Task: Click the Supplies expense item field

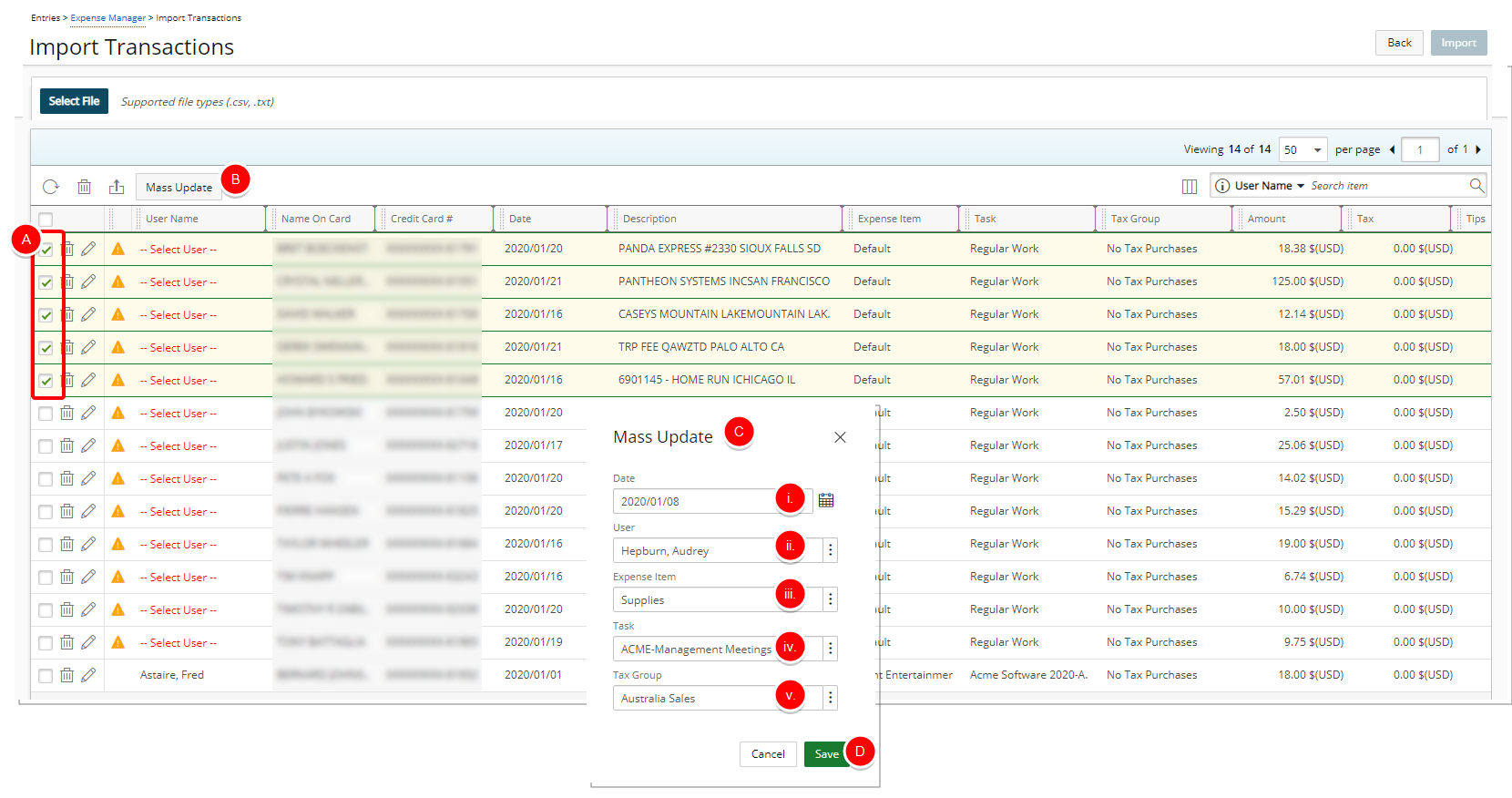Action: pos(718,599)
